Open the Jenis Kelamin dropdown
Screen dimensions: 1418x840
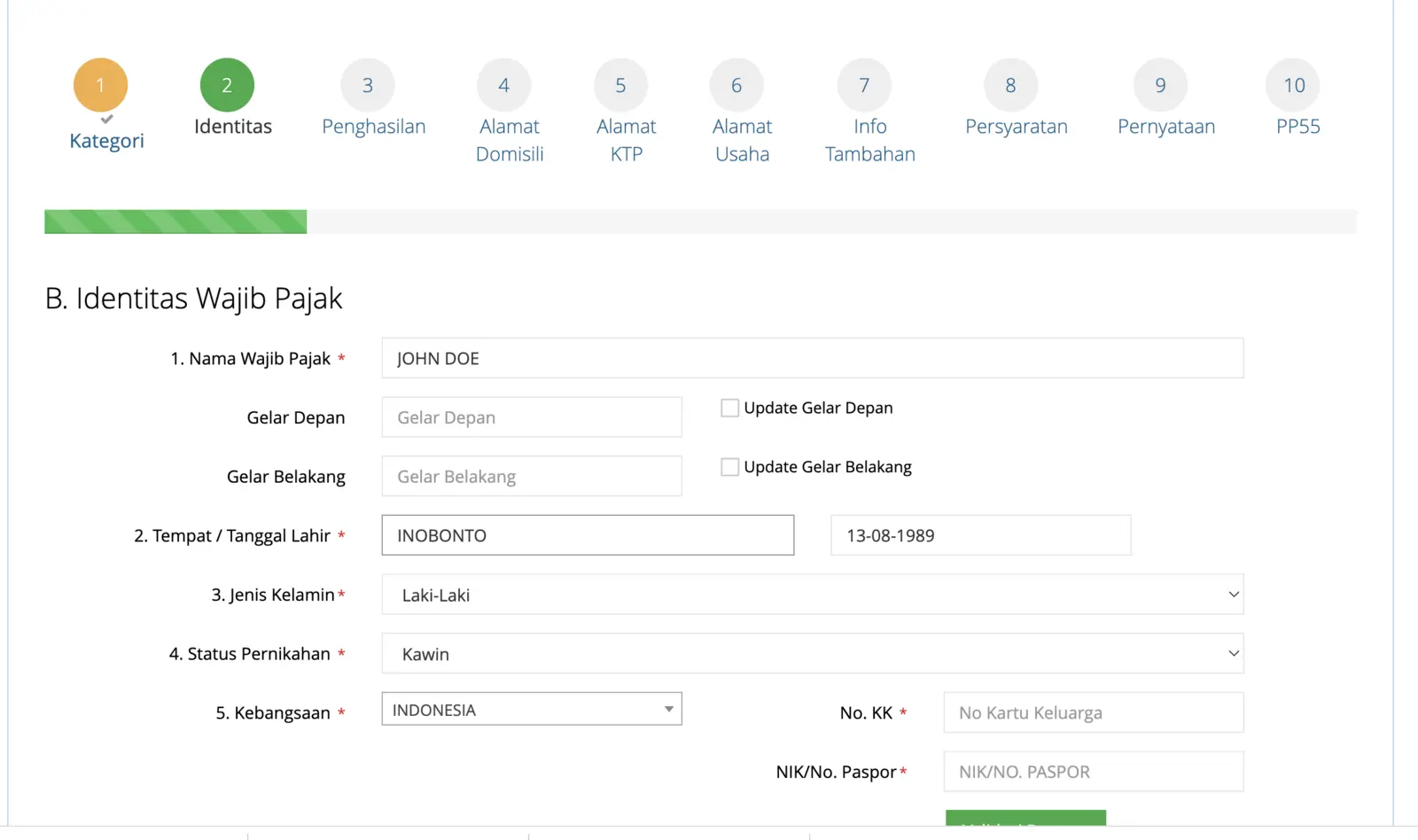point(813,595)
